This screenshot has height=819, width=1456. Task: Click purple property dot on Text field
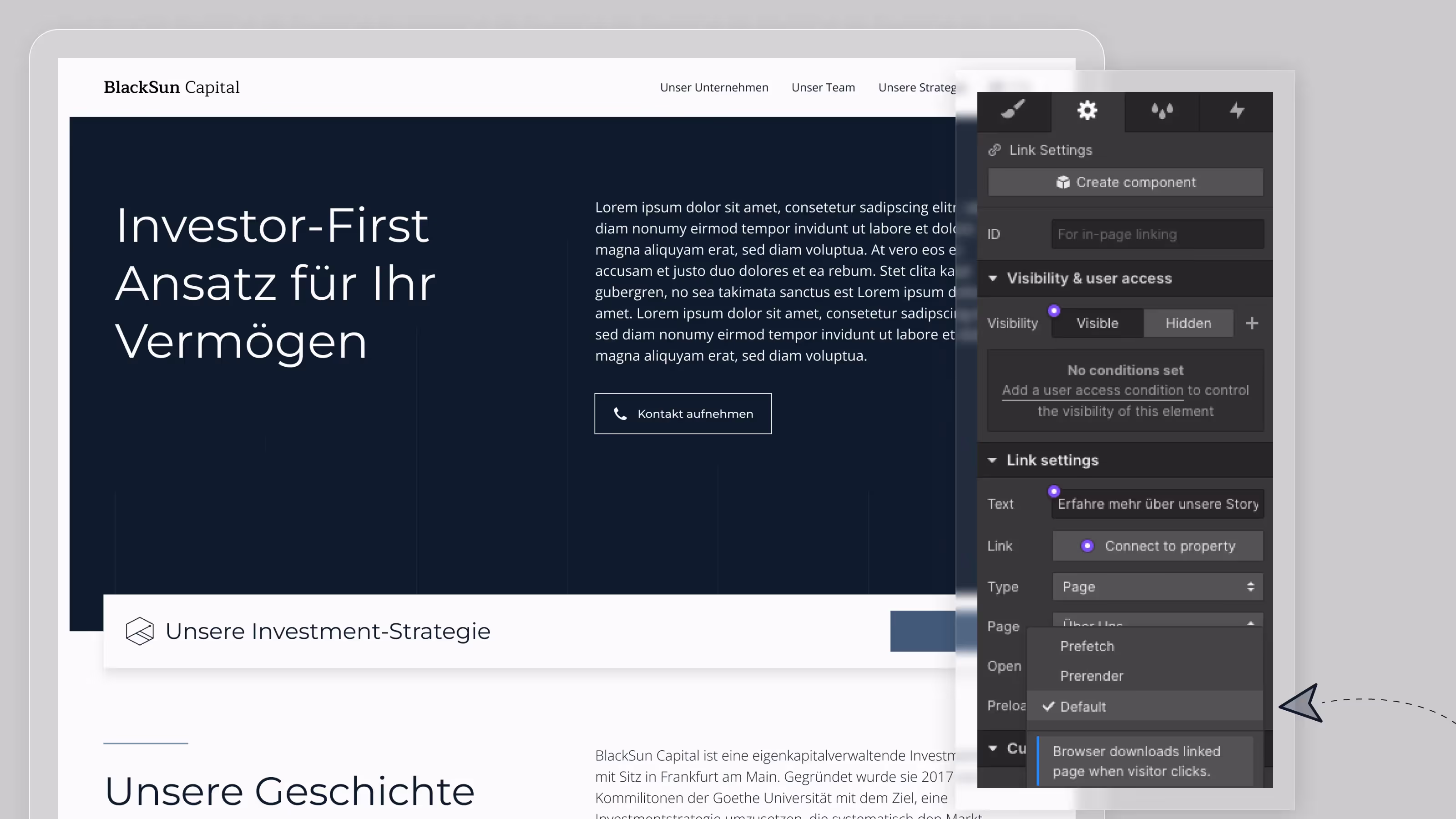(1054, 491)
